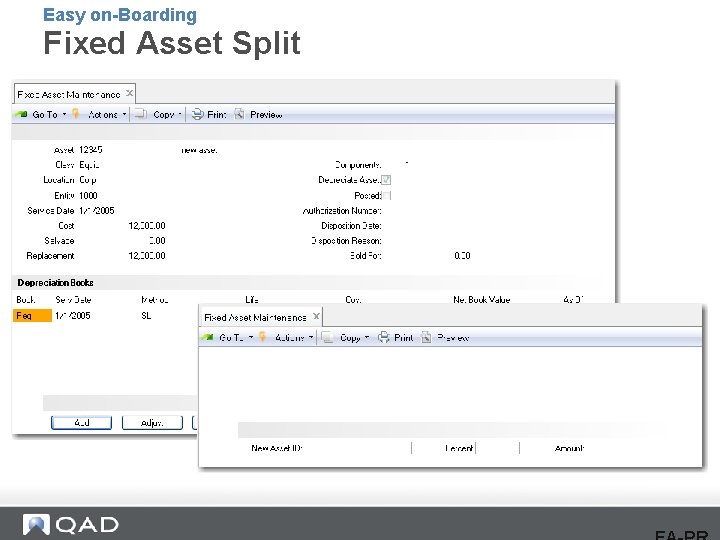The width and height of the screenshot is (720, 540).
Task: Click the SL method cell in Fed row
Action: point(146,316)
